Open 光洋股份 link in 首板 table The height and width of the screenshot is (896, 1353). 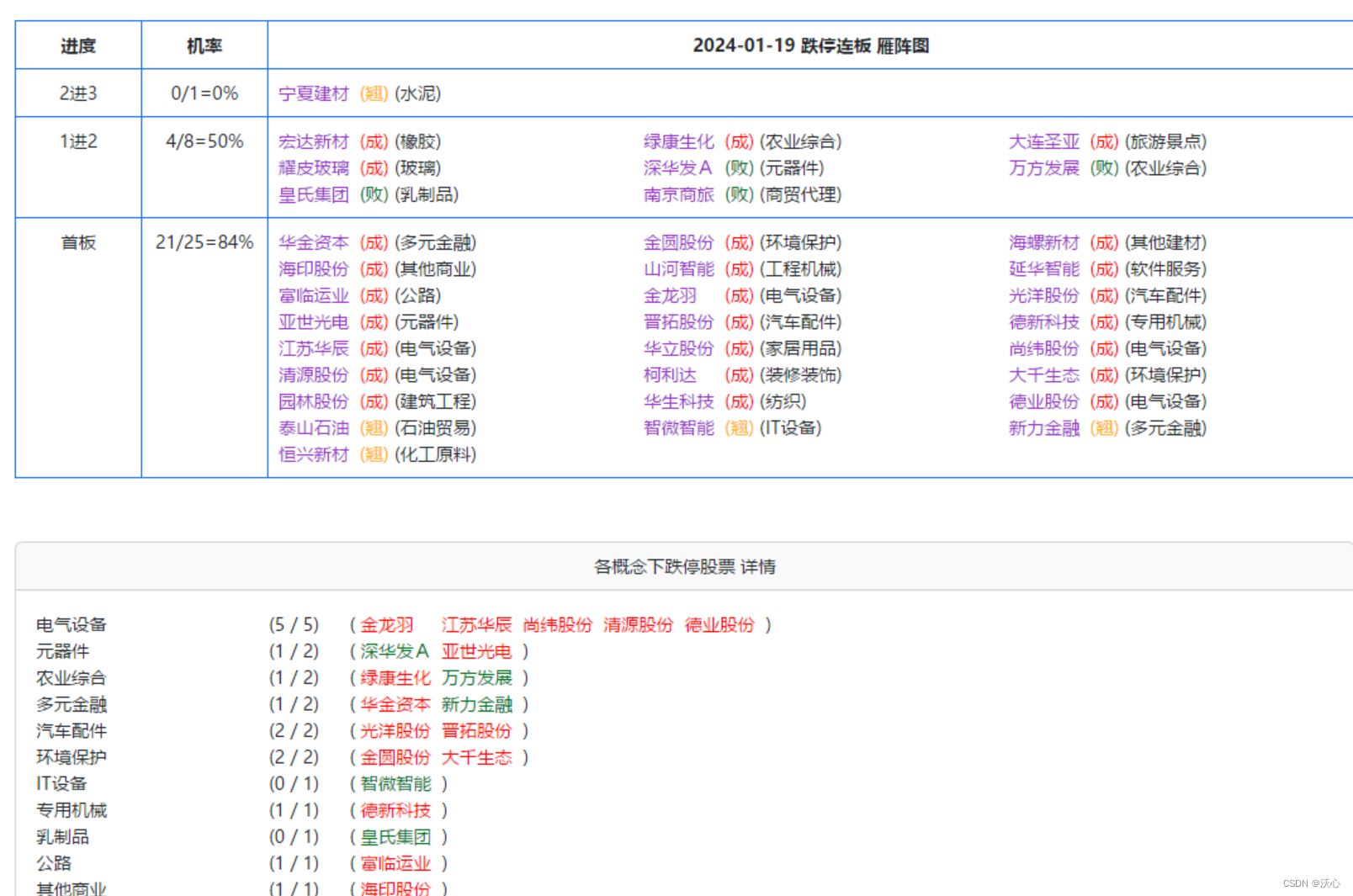pyautogui.click(x=1043, y=295)
